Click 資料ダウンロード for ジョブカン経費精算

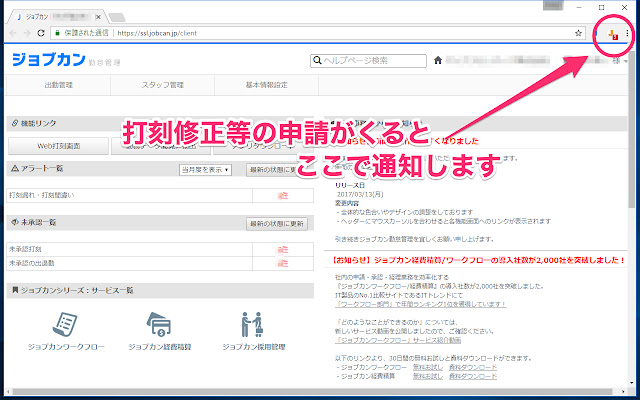pos(473,376)
